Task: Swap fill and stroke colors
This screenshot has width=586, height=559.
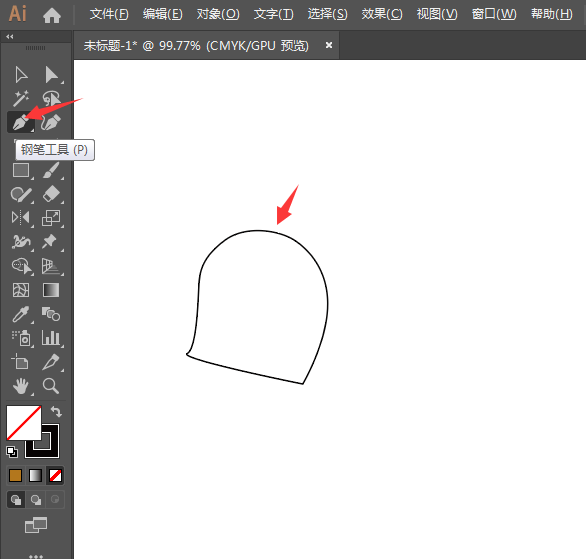Action: tap(56, 411)
